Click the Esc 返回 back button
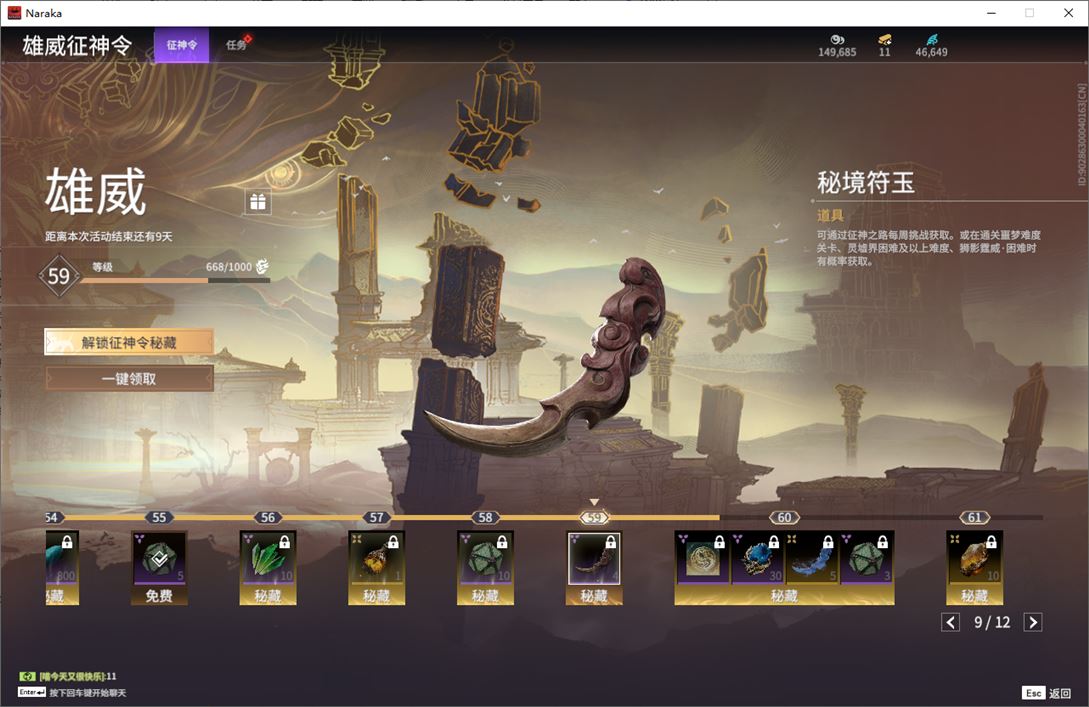 click(1047, 692)
